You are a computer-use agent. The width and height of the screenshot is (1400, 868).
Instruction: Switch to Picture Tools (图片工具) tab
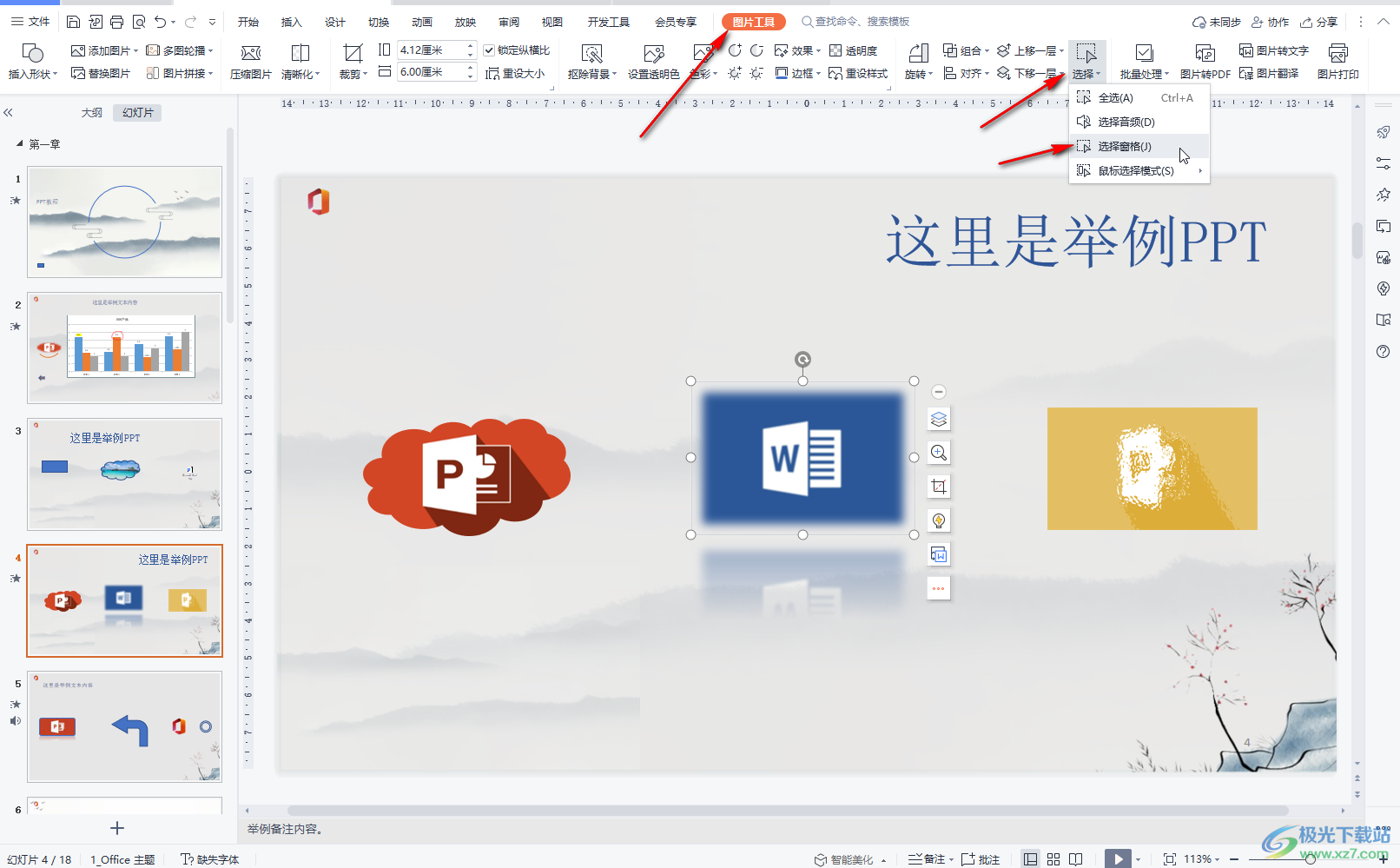click(x=753, y=22)
